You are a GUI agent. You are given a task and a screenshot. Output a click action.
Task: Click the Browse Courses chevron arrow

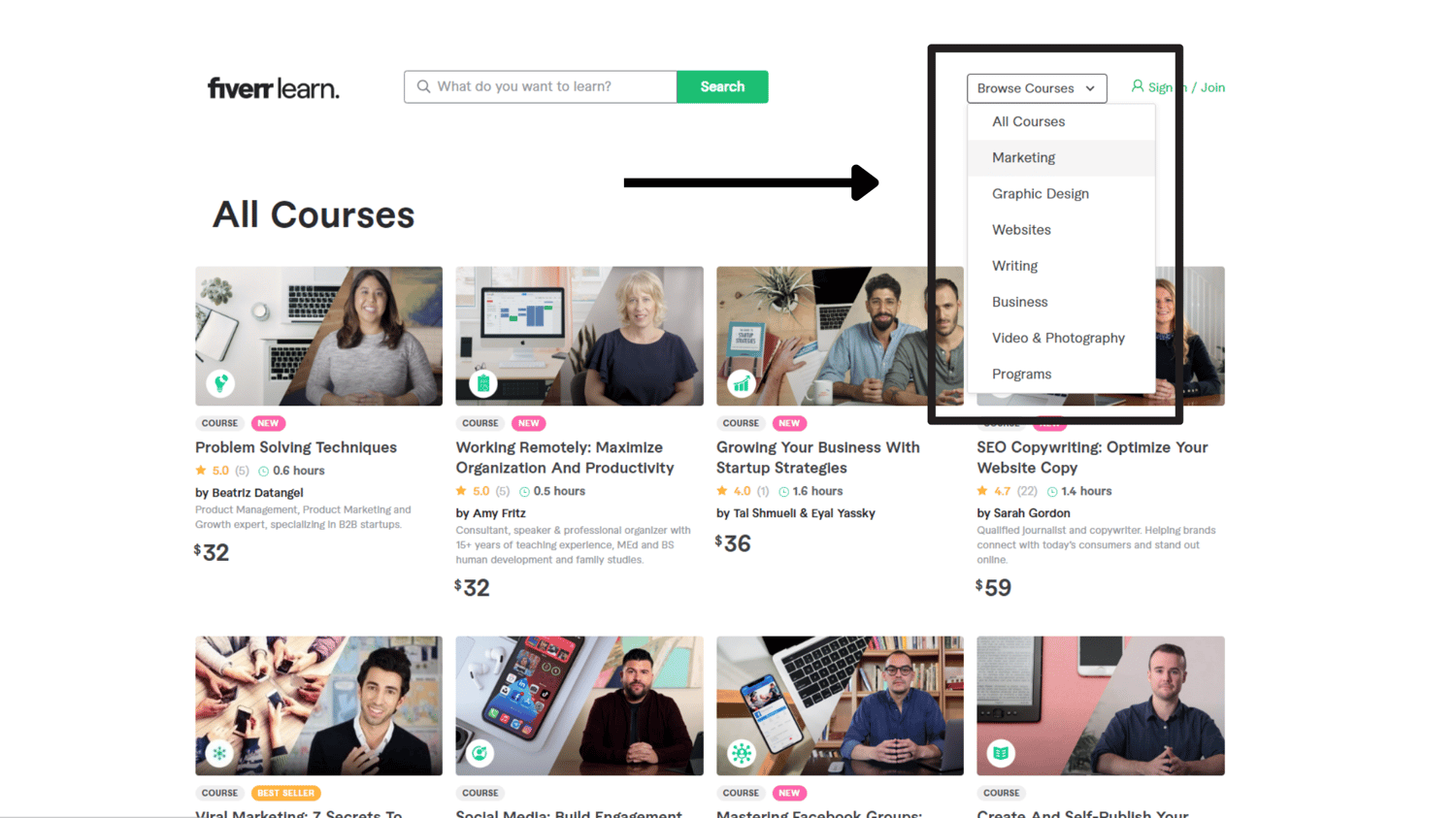(x=1090, y=88)
